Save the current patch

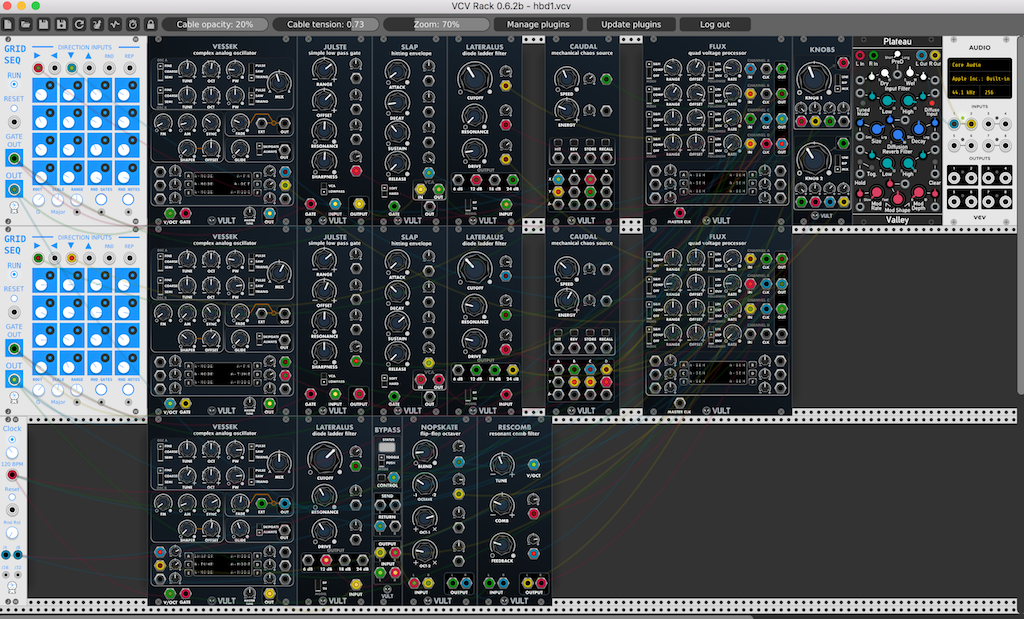(44, 25)
